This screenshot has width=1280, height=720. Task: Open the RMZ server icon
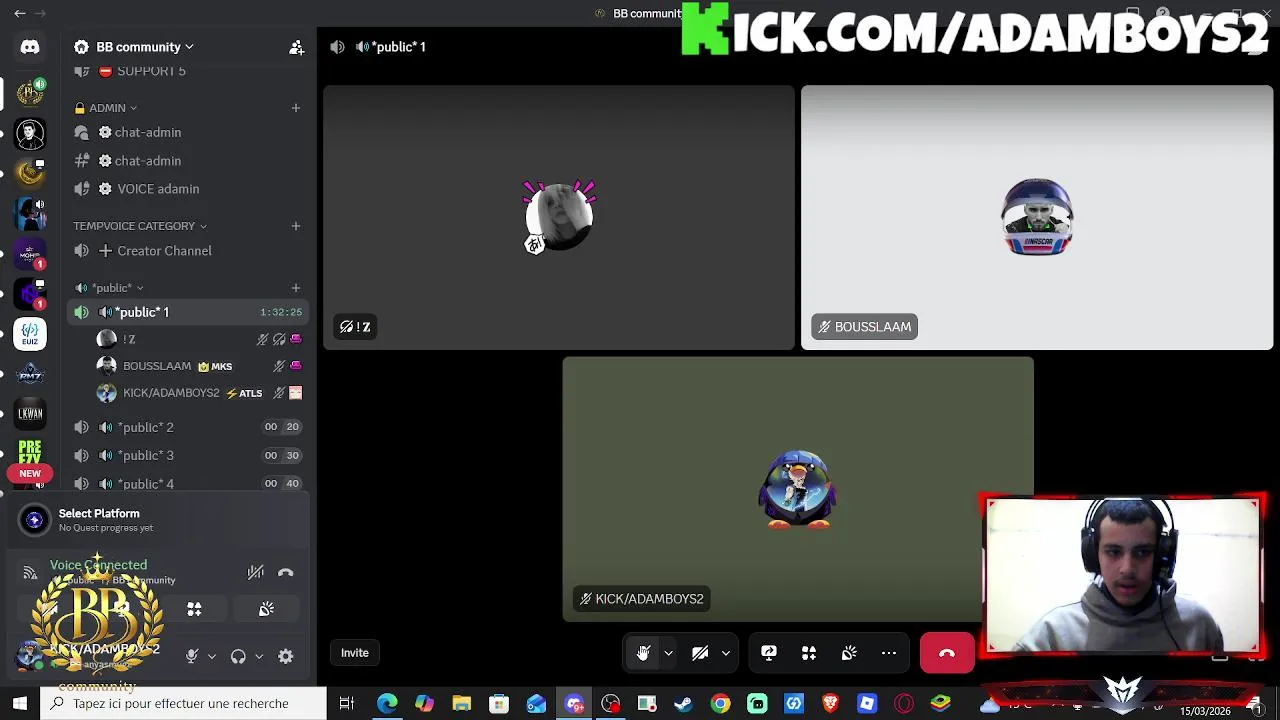30,373
